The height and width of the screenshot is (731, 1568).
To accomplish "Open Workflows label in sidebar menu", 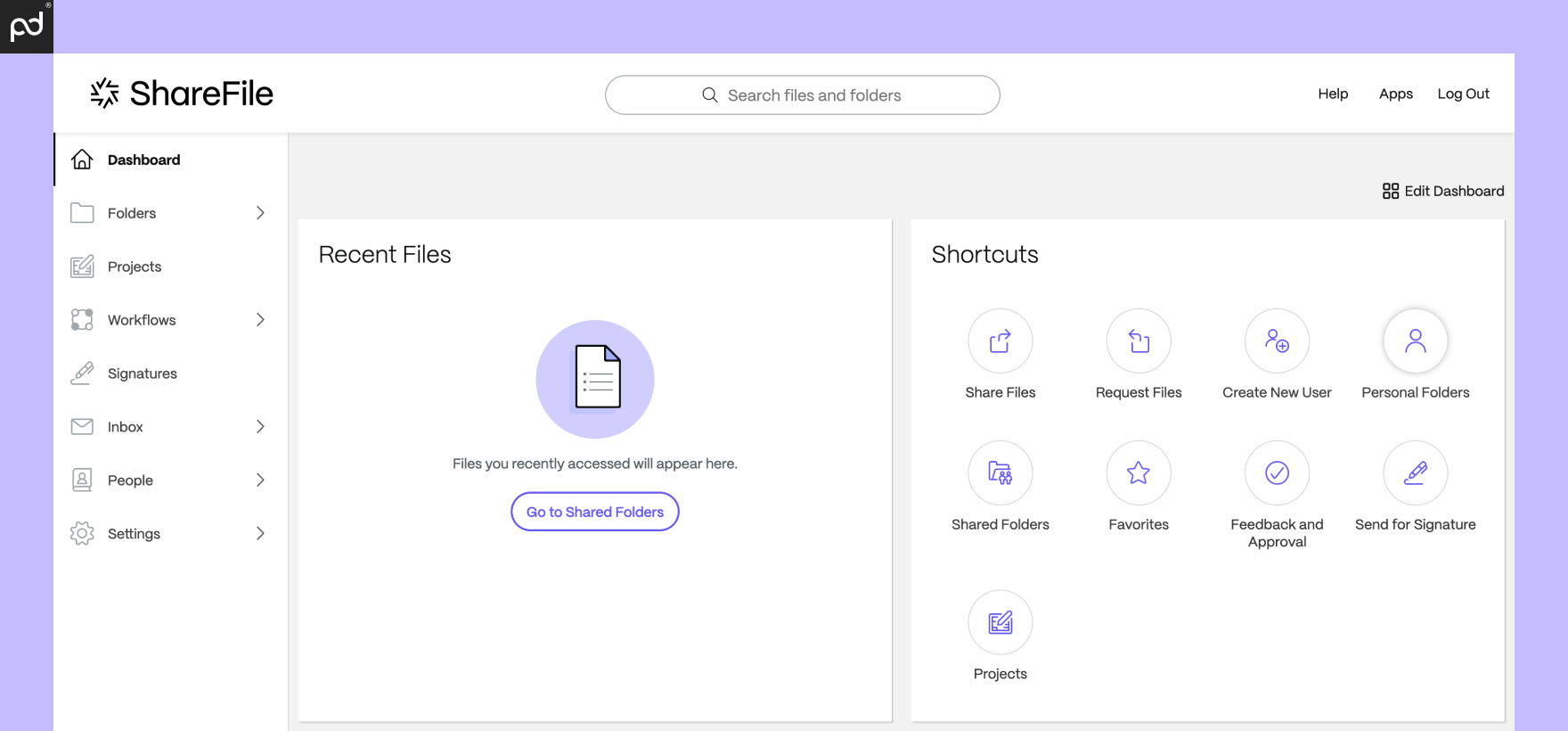I will click(x=142, y=320).
